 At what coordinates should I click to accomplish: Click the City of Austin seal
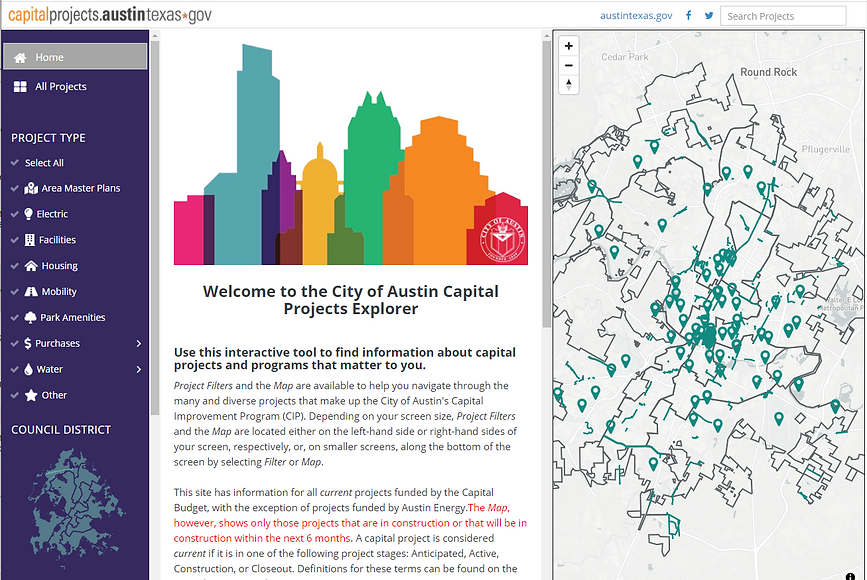tap(502, 239)
